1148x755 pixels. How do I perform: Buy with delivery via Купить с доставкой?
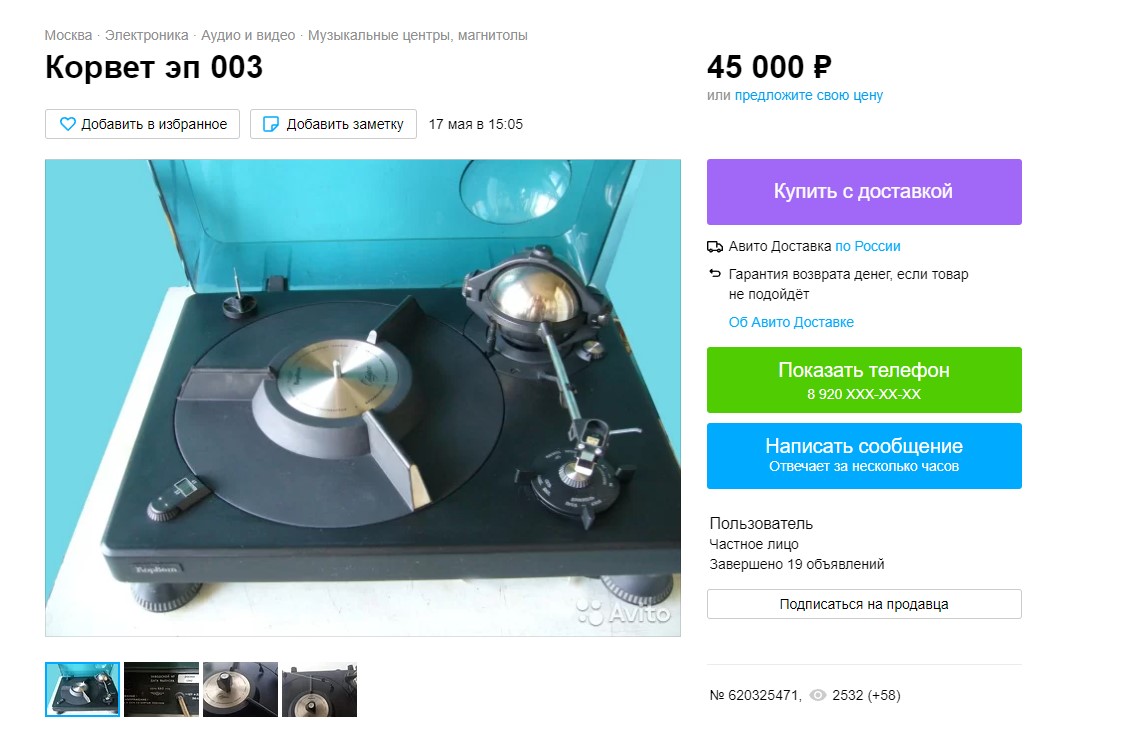864,192
